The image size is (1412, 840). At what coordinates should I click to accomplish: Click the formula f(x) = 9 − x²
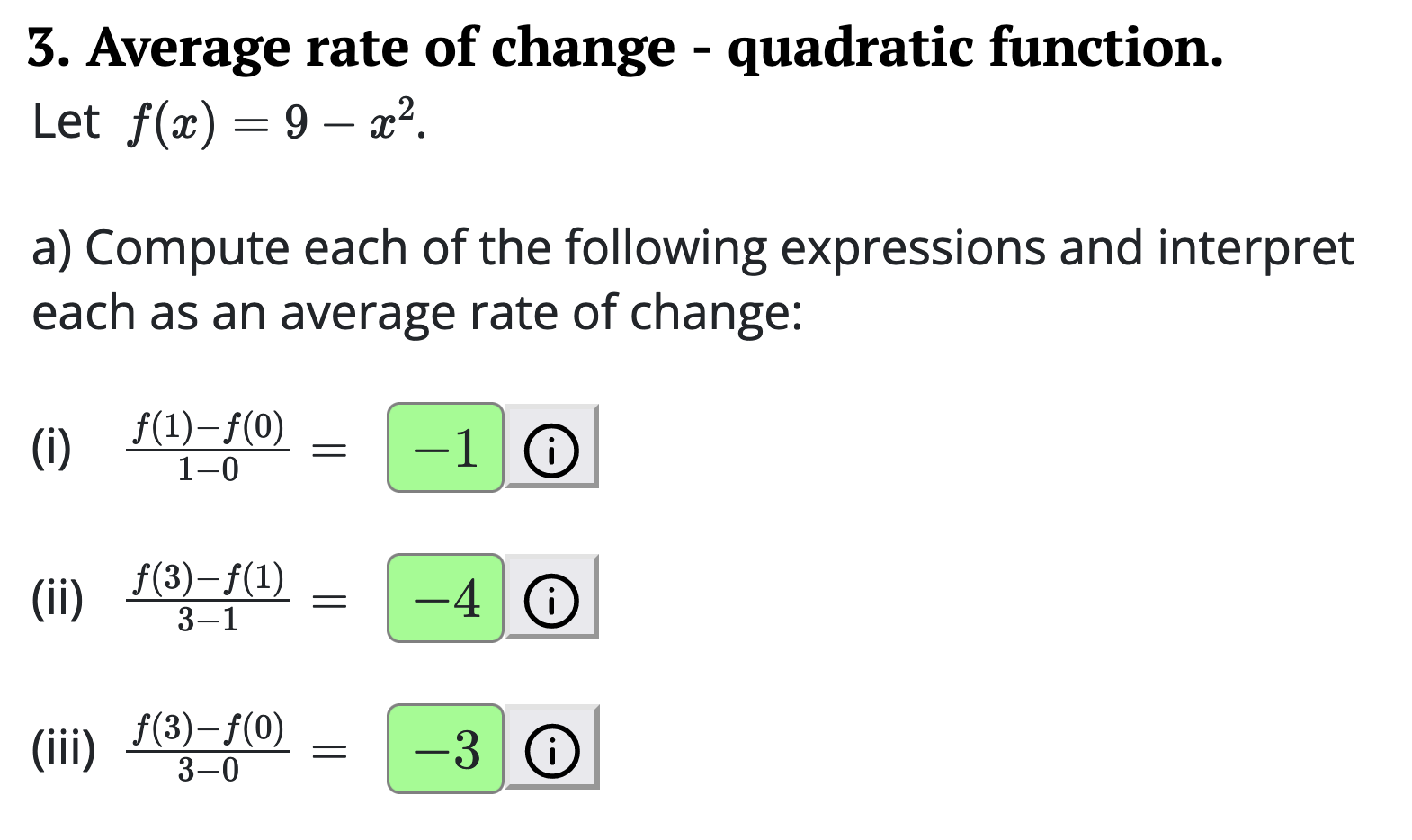(274, 122)
